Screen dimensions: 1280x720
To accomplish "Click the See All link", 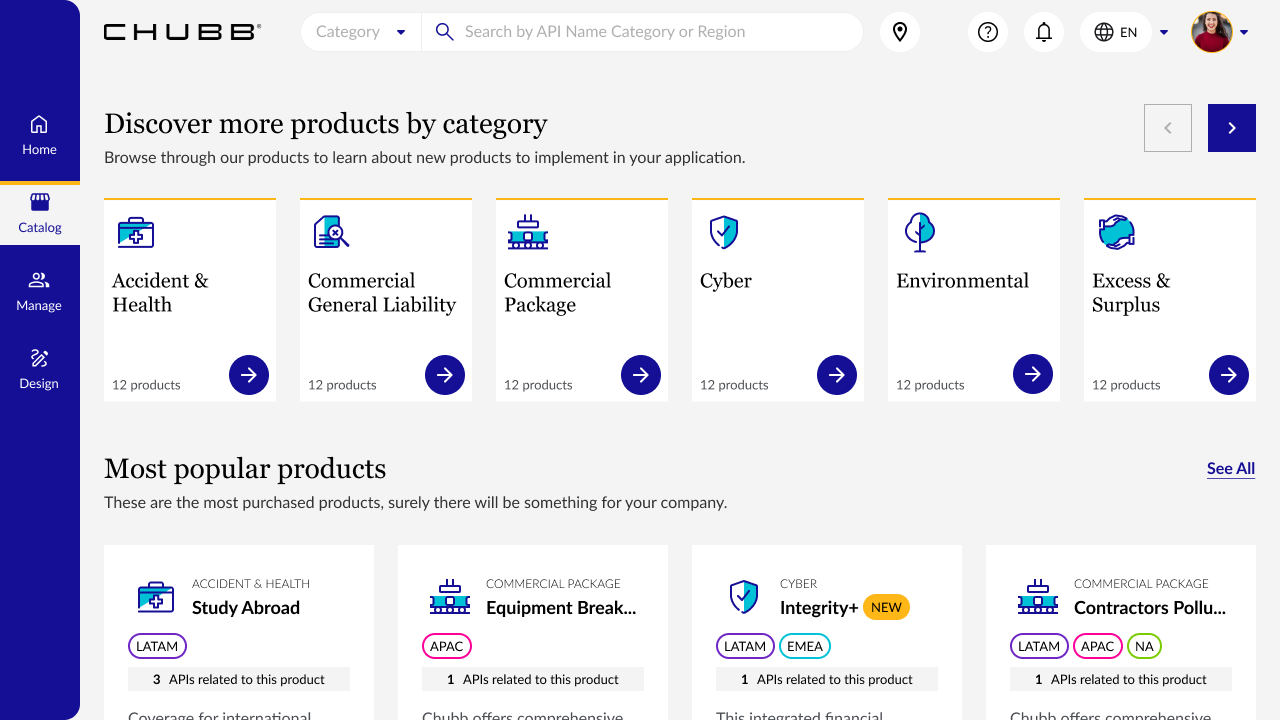I will click(1230, 468).
